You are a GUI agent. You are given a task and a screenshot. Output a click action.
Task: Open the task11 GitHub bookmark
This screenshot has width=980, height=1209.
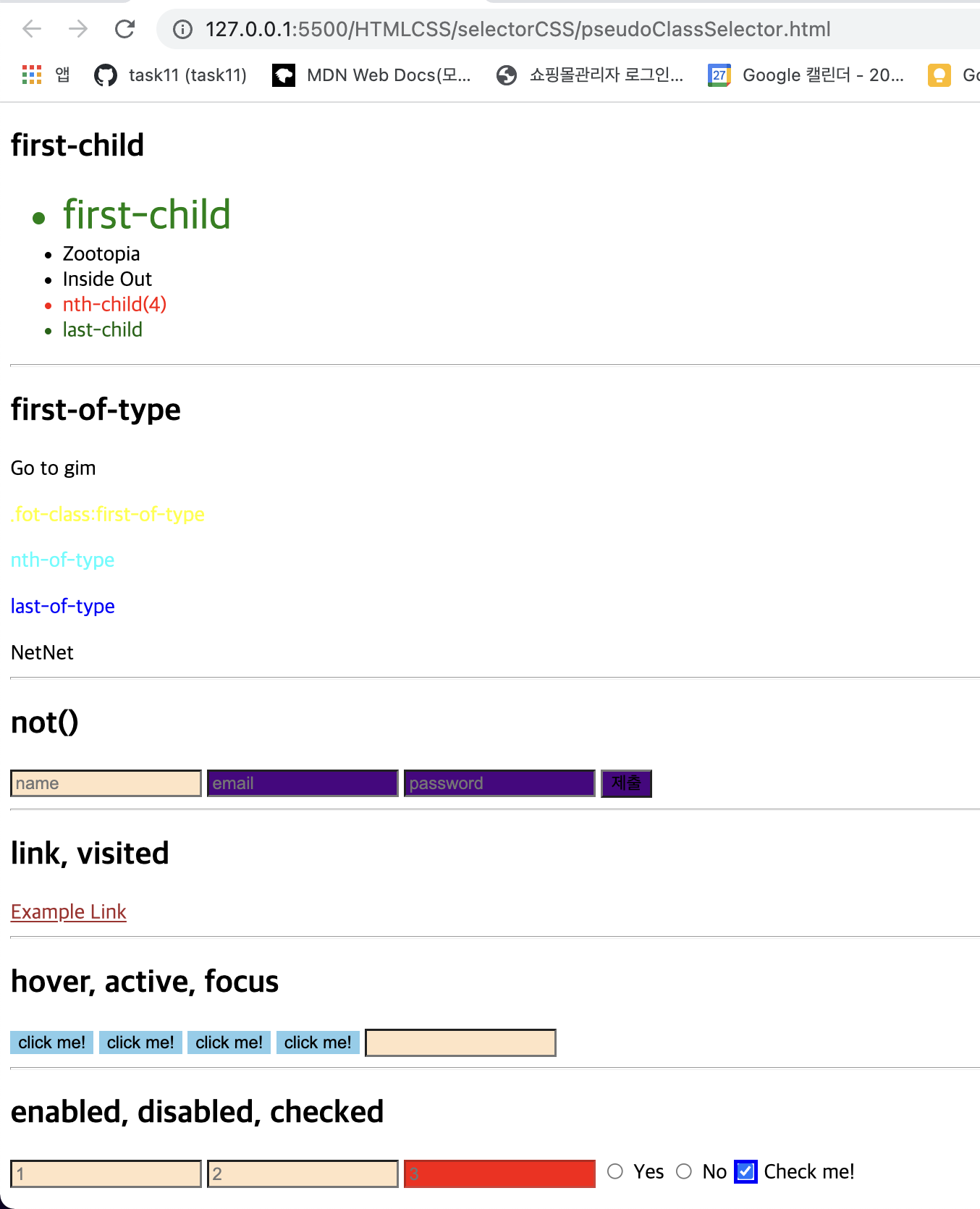[171, 75]
